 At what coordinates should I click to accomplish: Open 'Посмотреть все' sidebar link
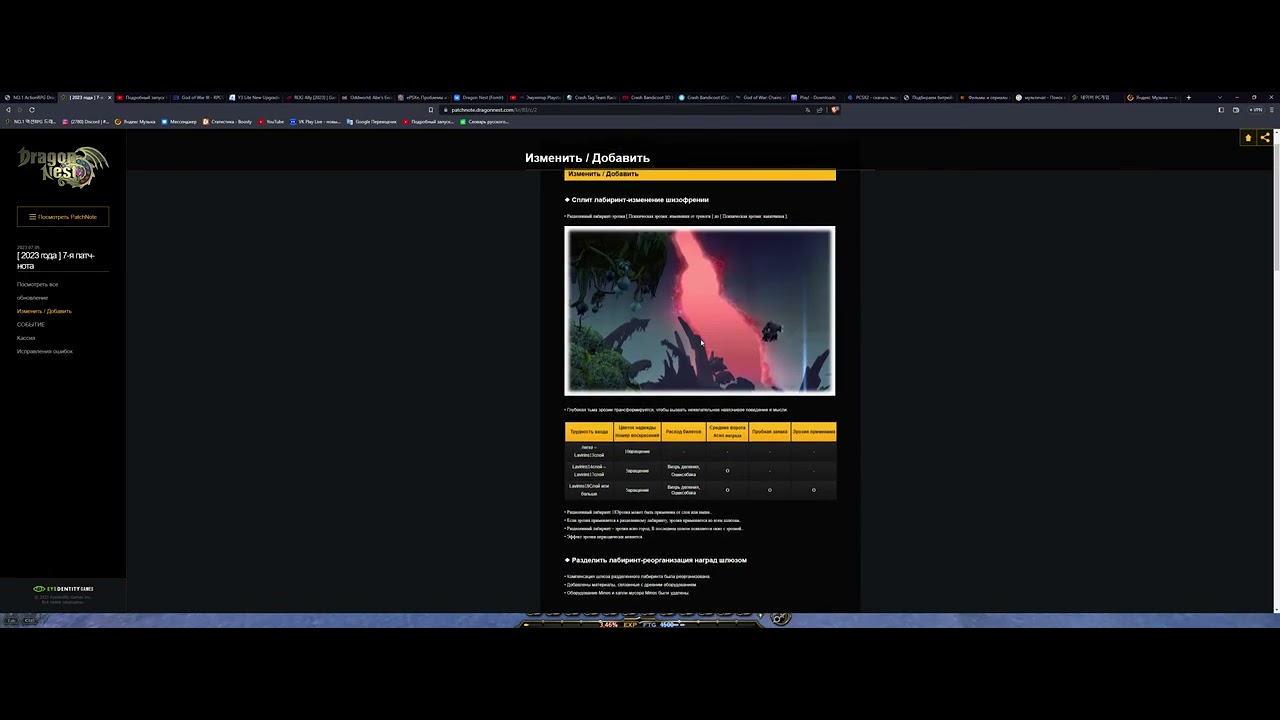coord(37,284)
